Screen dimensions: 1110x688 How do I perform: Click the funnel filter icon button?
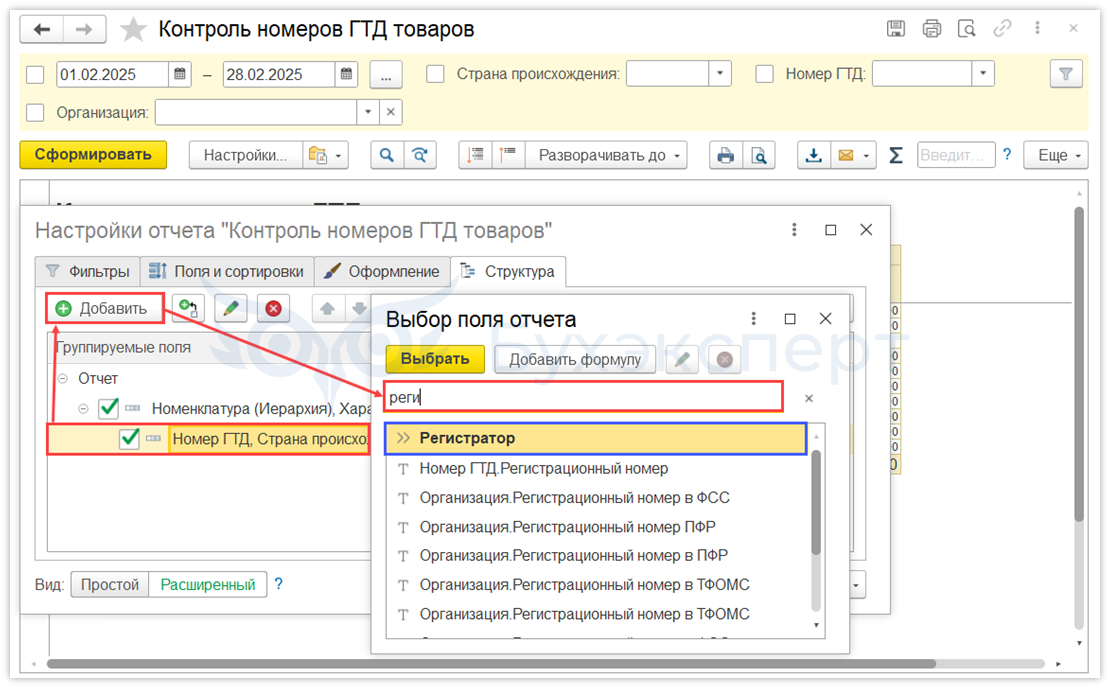click(1065, 74)
